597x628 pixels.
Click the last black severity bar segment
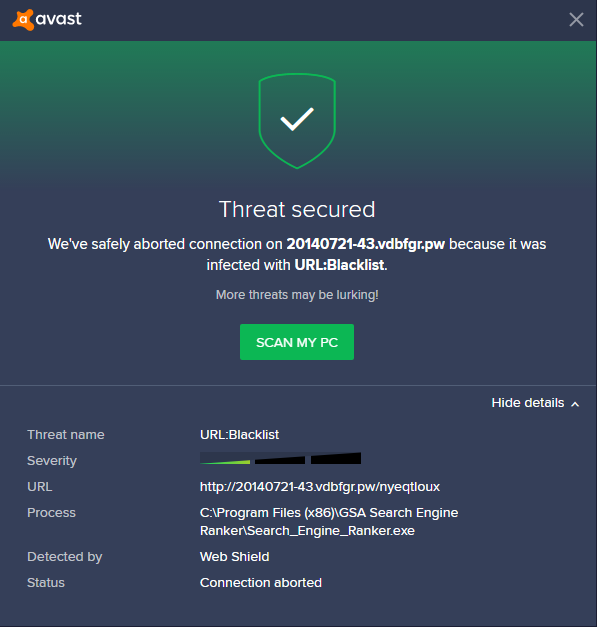(x=336, y=458)
